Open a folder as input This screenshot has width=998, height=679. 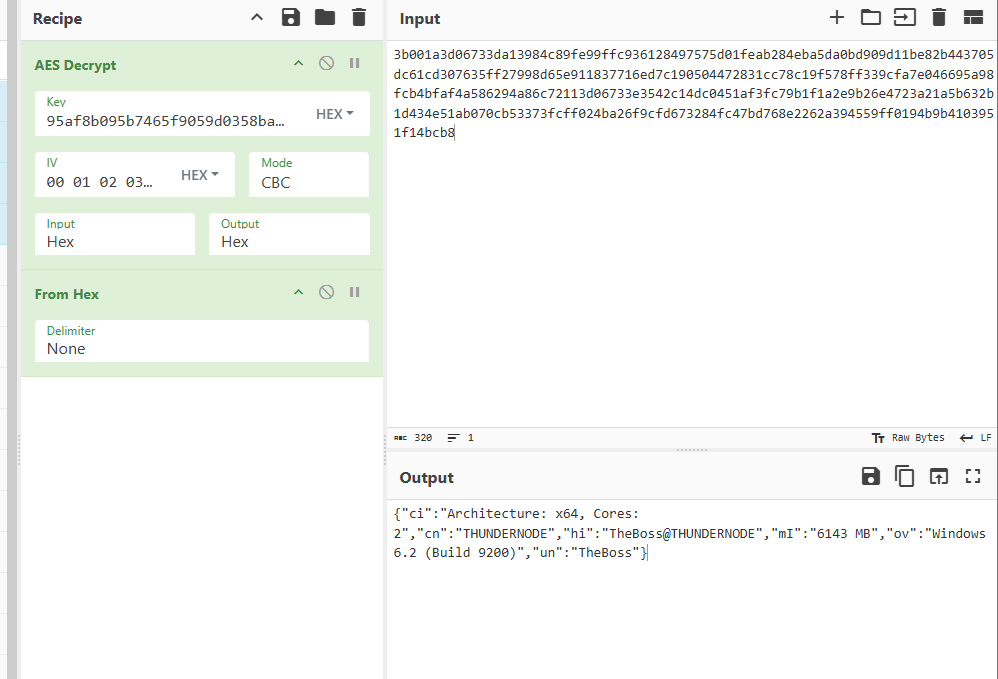[870, 17]
